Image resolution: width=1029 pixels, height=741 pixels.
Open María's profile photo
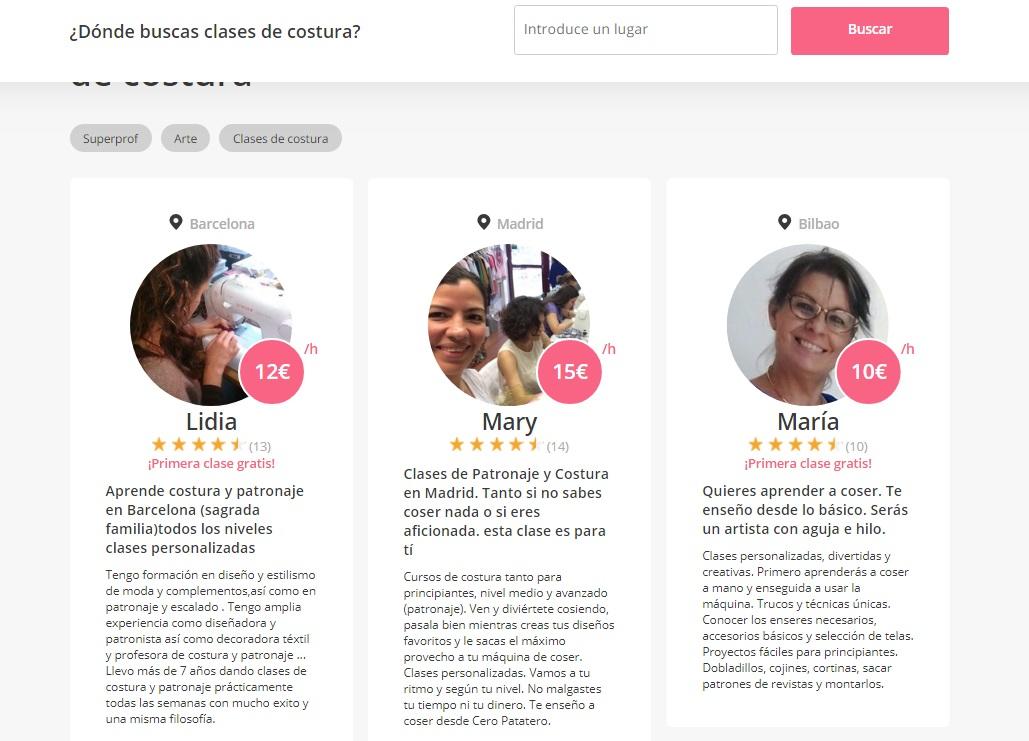point(807,324)
